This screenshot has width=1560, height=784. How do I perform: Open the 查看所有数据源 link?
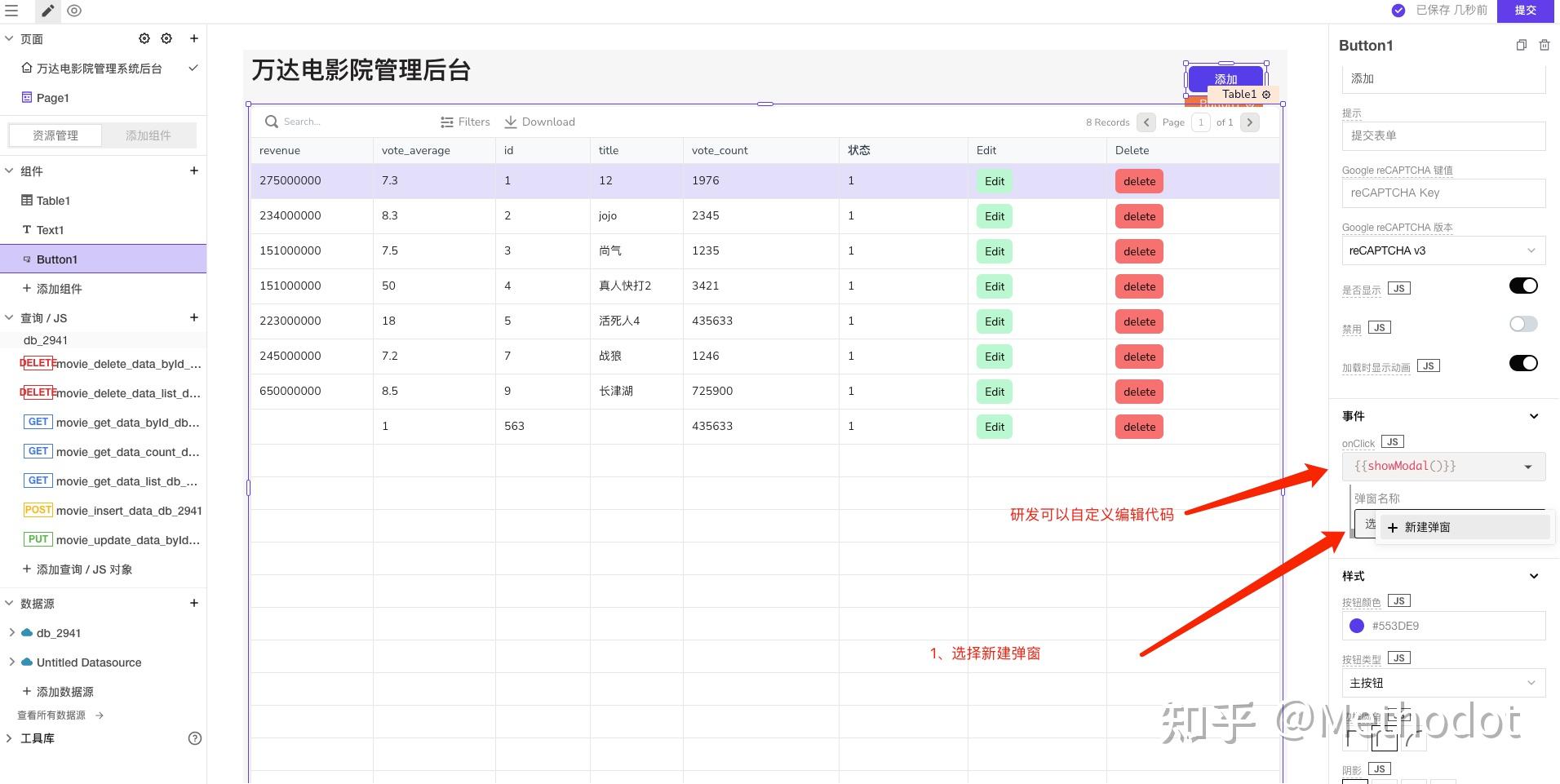click(60, 715)
